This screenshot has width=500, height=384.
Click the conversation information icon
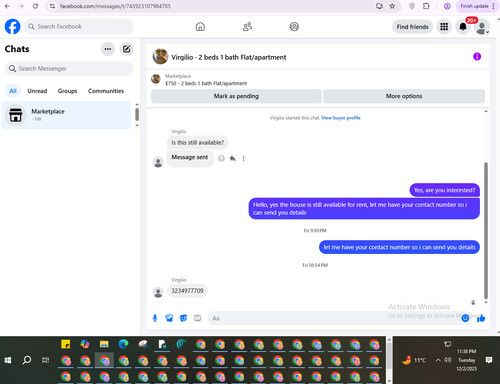pos(477,57)
